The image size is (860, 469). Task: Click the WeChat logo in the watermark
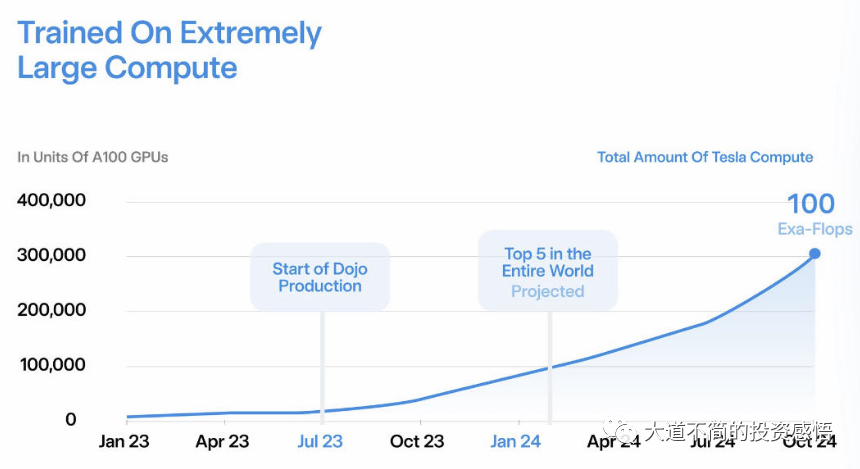tap(627, 431)
